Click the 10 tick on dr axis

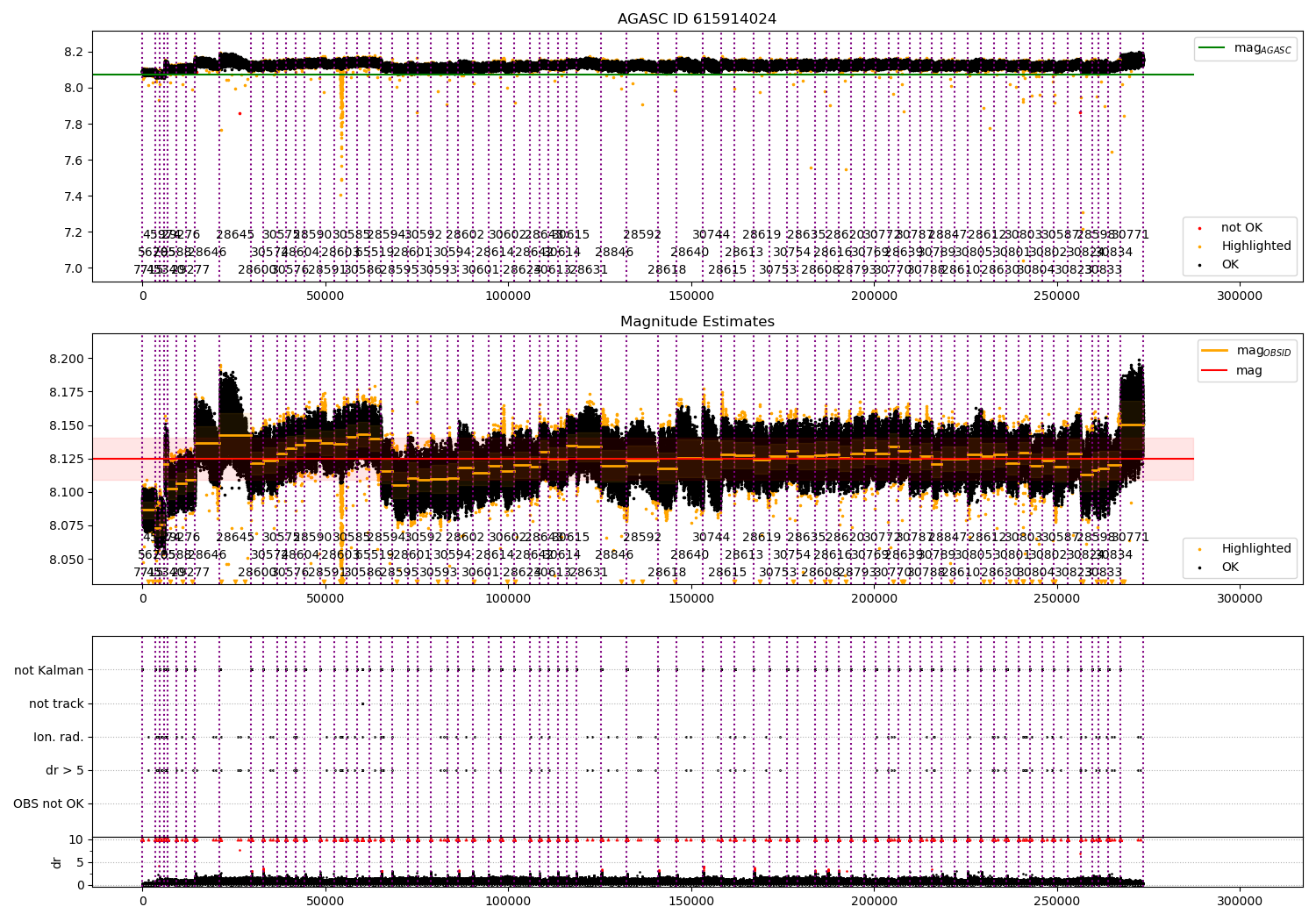click(76, 839)
